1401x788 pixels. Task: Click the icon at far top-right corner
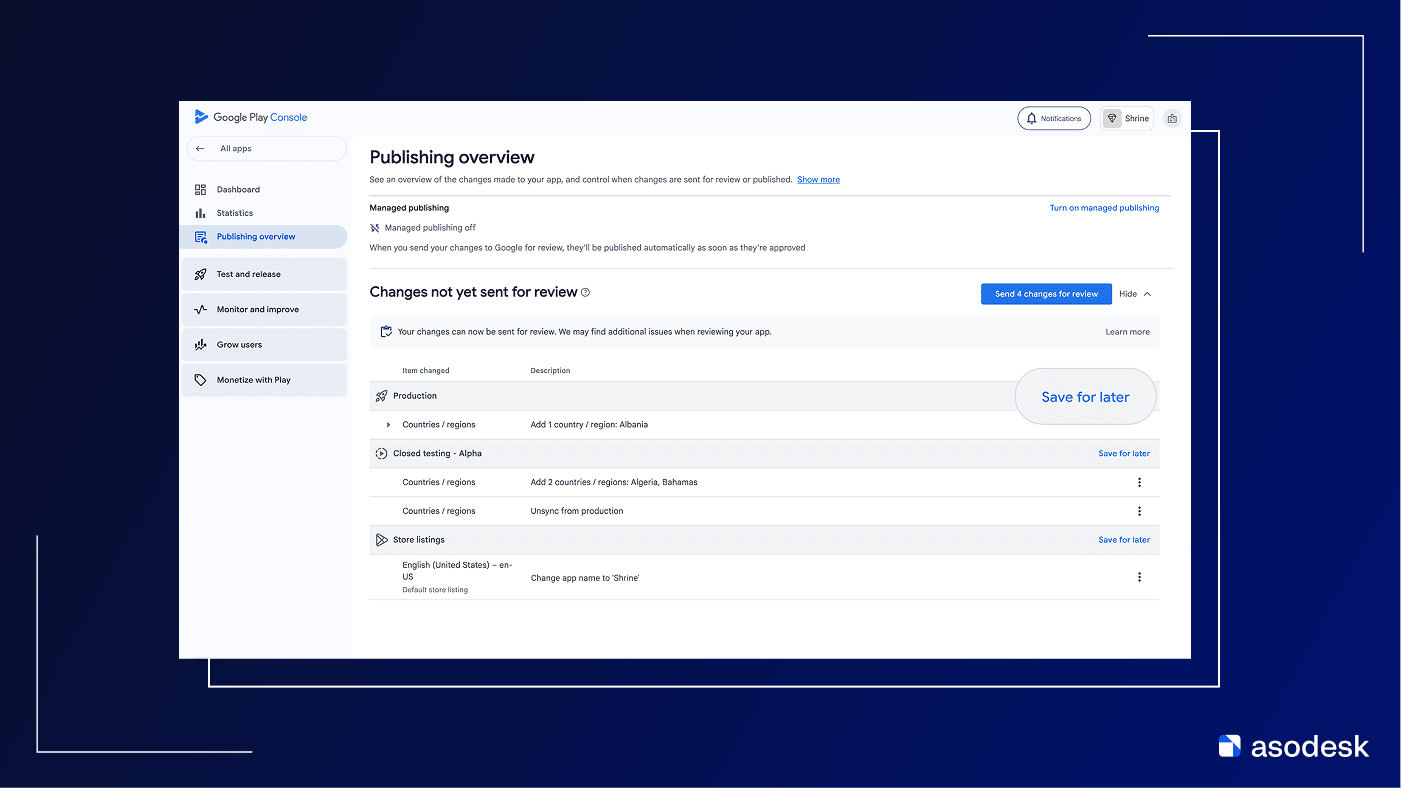point(1172,118)
